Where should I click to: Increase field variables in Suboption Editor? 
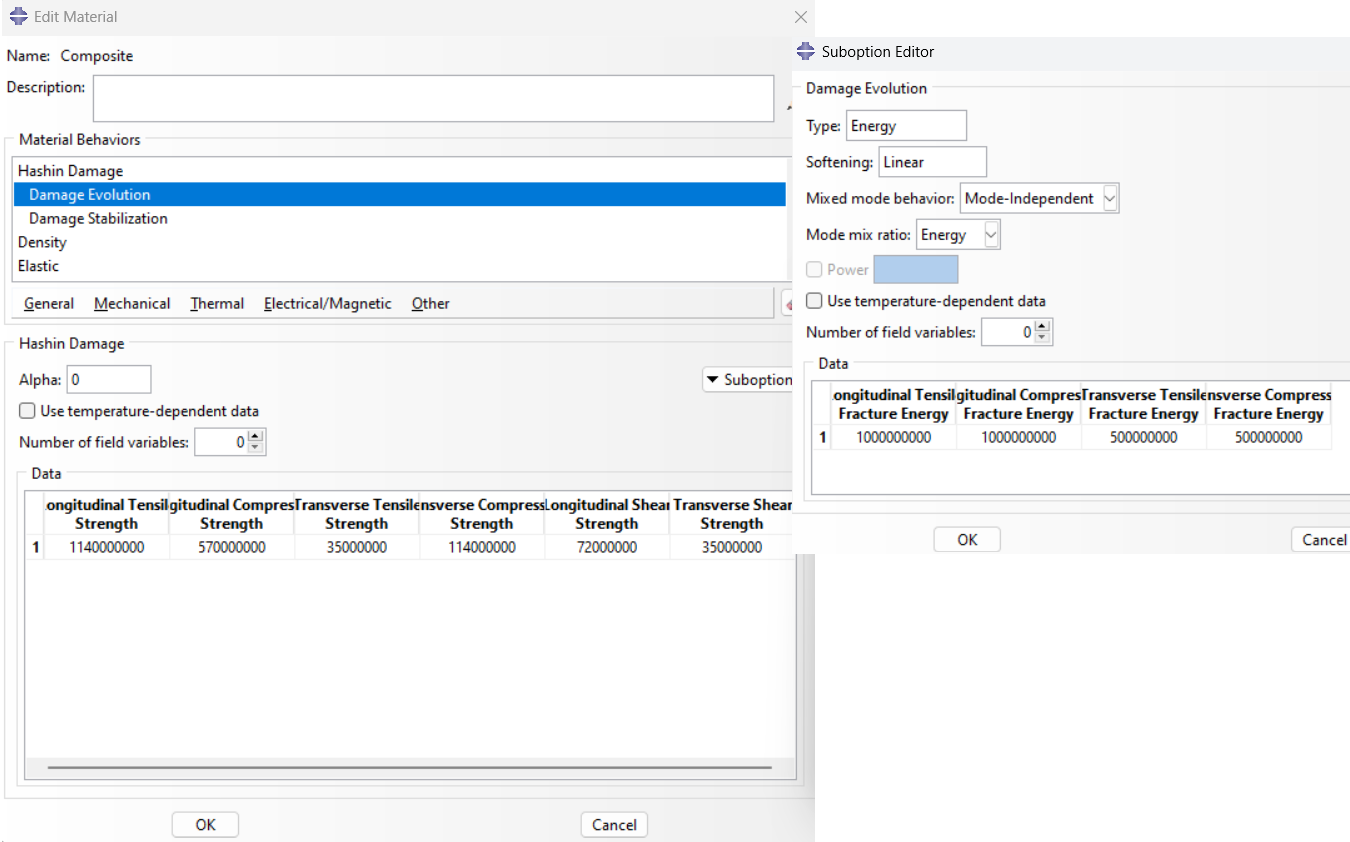click(x=1043, y=327)
